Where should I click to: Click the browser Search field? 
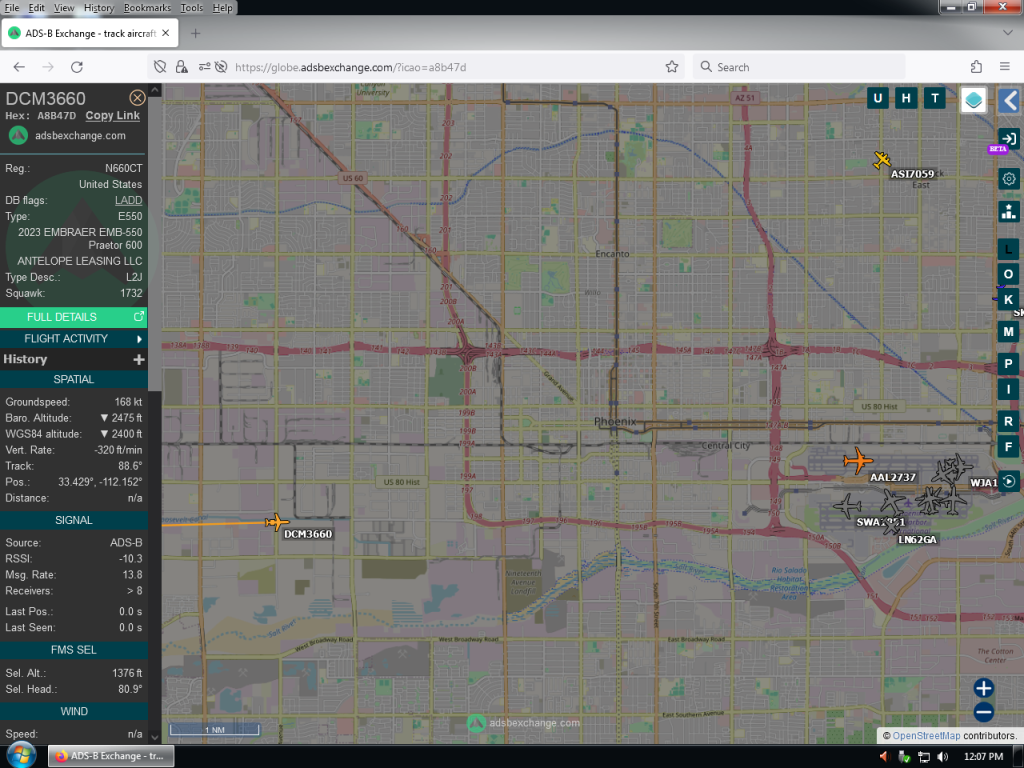799,67
